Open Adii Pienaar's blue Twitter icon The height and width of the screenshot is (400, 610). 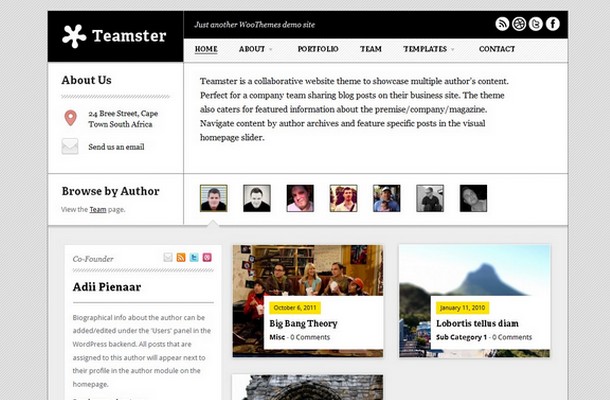pos(194,257)
